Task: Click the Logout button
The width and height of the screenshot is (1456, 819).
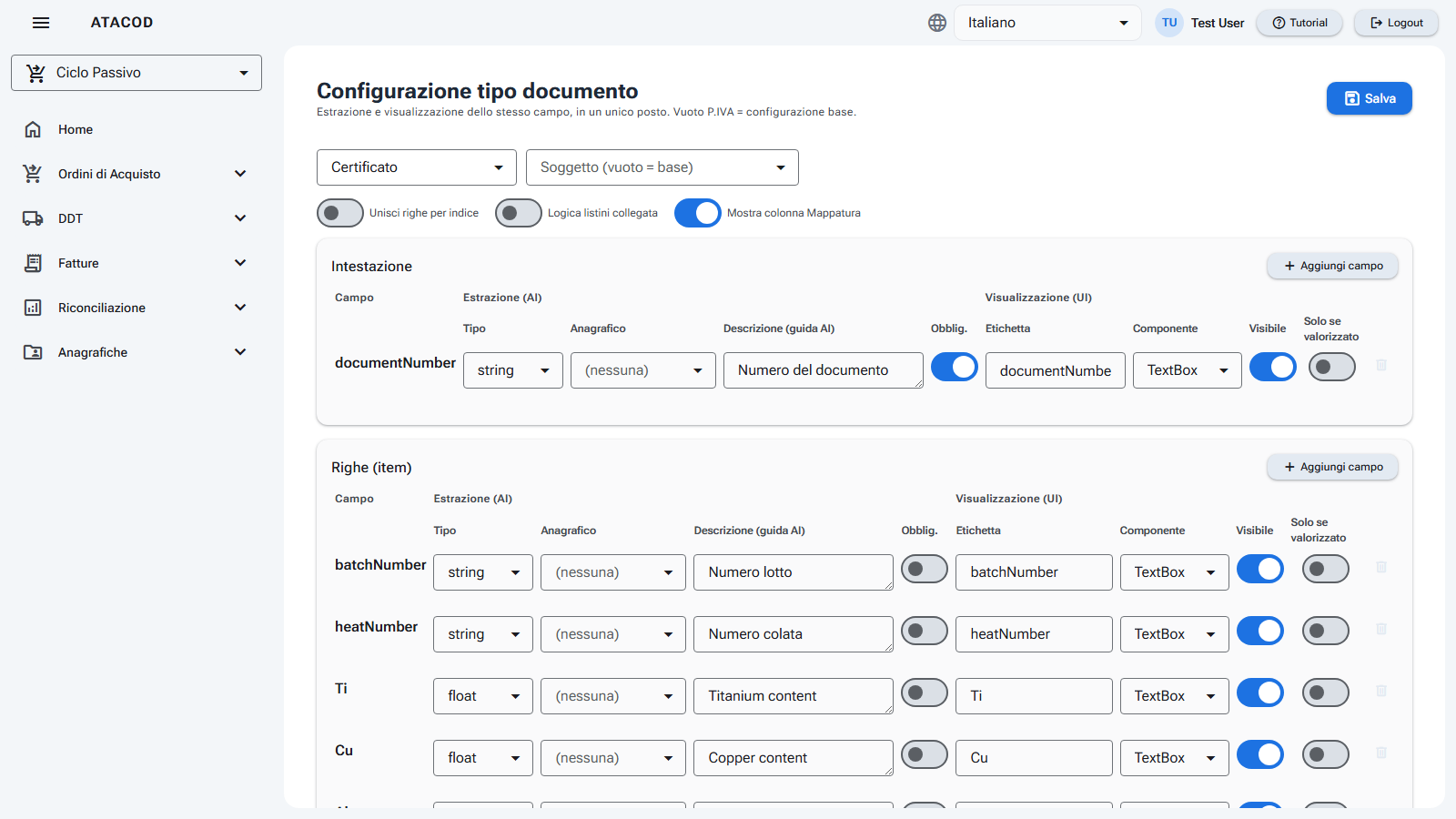Action: (1397, 23)
